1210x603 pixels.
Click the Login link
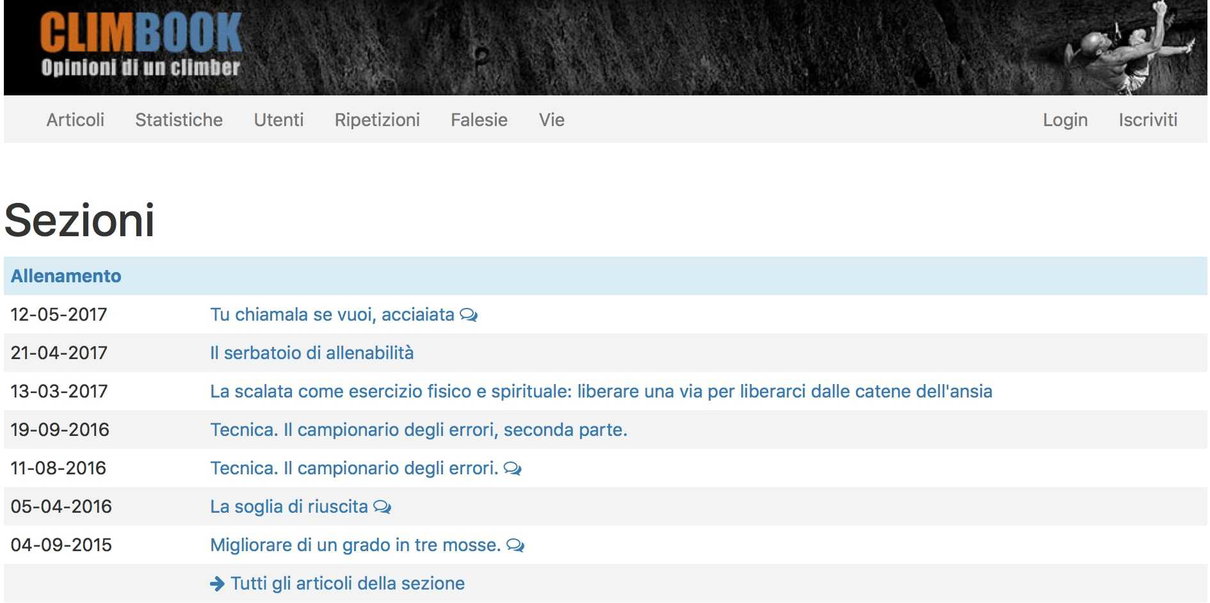pyautogui.click(x=1065, y=120)
